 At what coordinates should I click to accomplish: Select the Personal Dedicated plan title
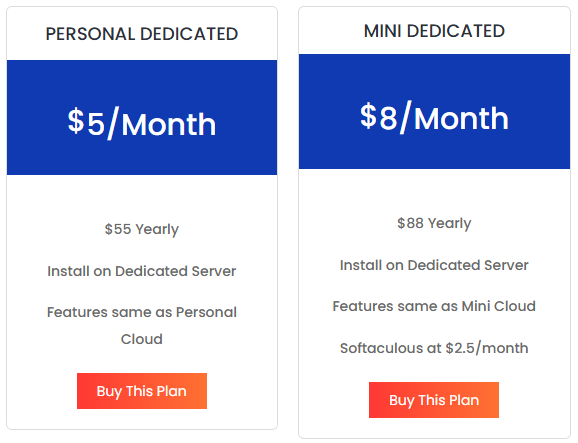[x=142, y=34]
